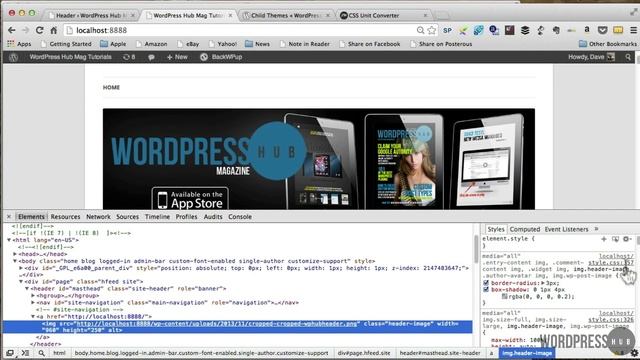Bookmark this page with the star icon

(x=431, y=30)
